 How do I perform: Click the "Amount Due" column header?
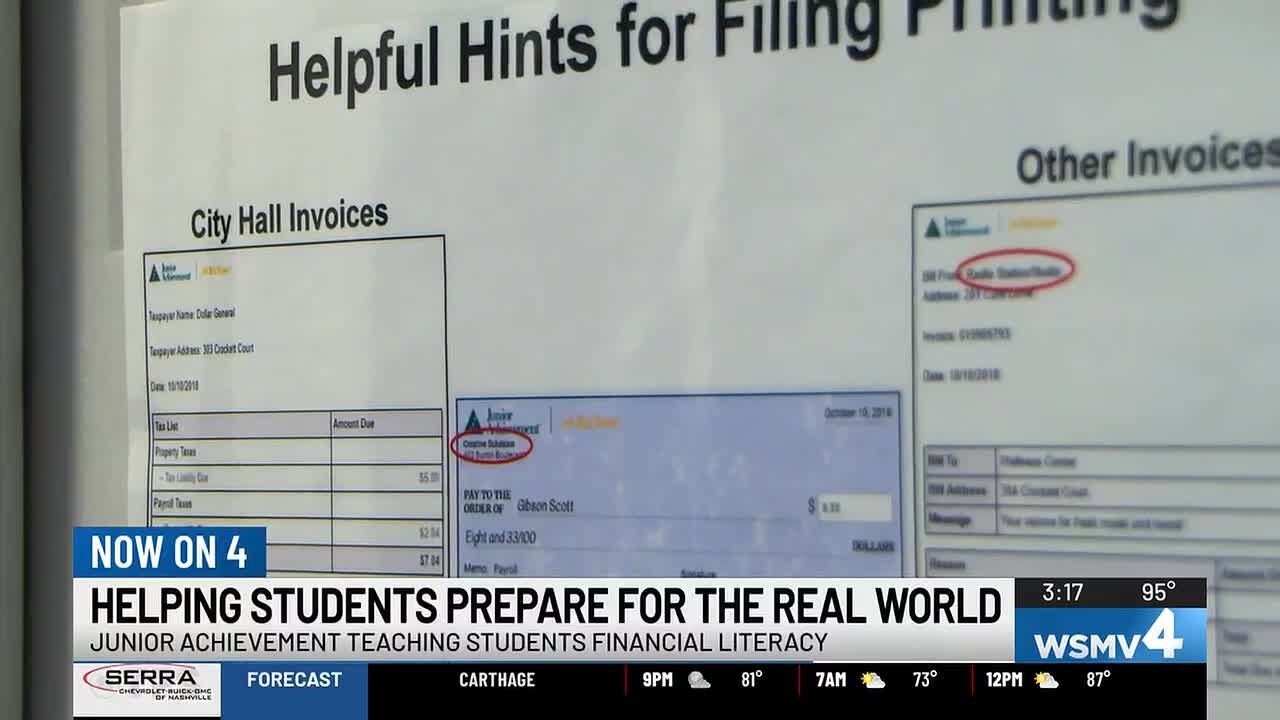tap(353, 424)
